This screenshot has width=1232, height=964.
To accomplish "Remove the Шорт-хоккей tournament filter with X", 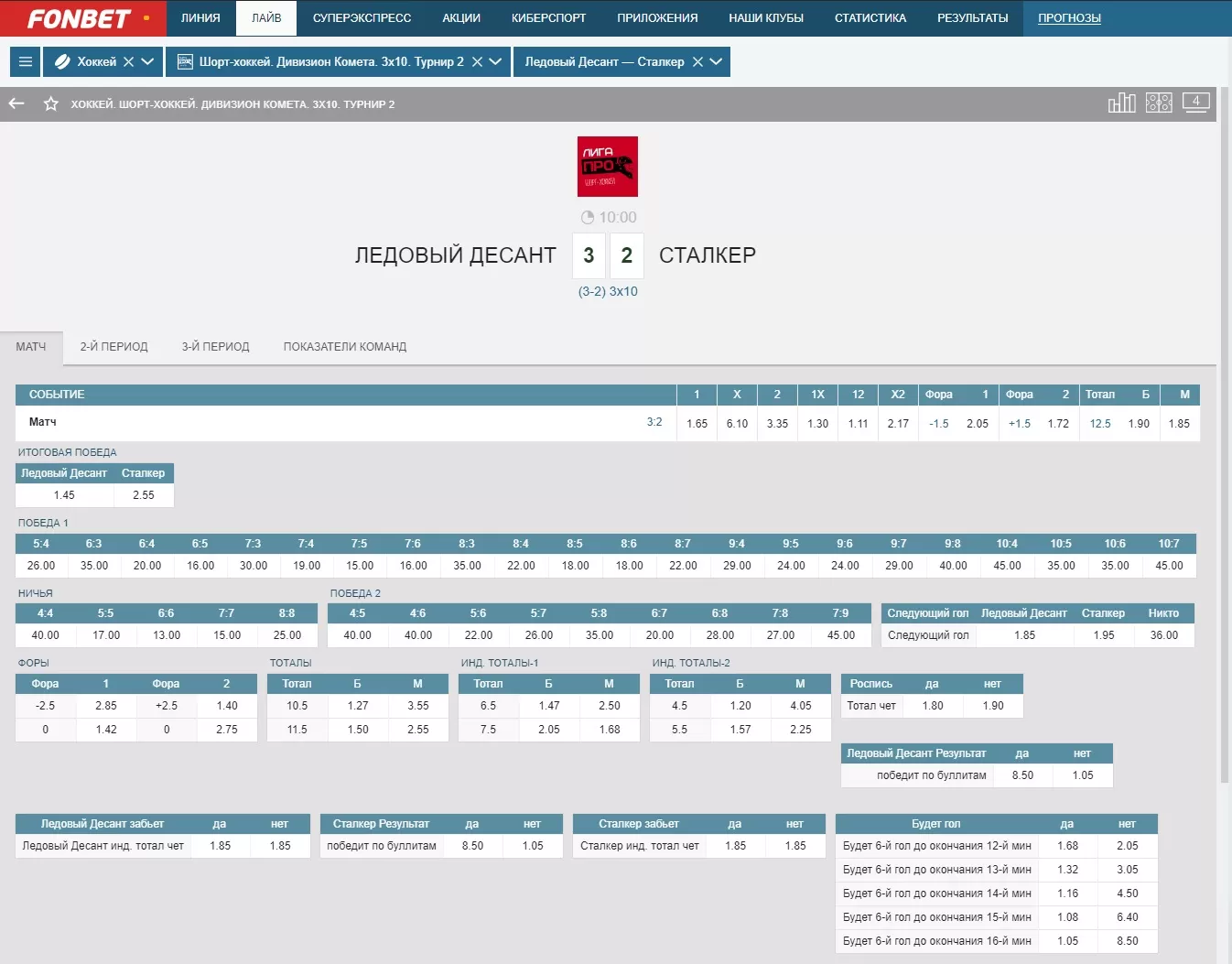I will (x=477, y=62).
